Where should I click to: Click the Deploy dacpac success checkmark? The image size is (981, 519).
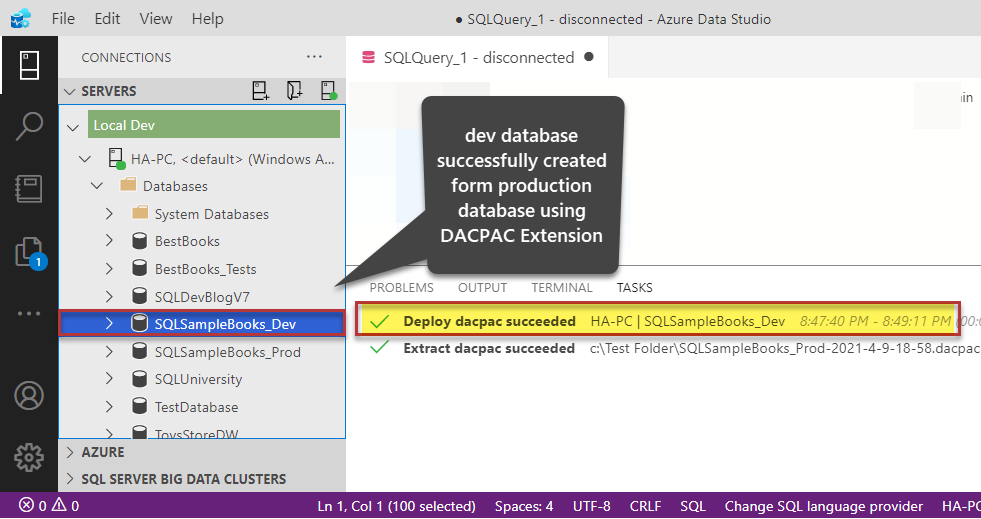point(380,321)
